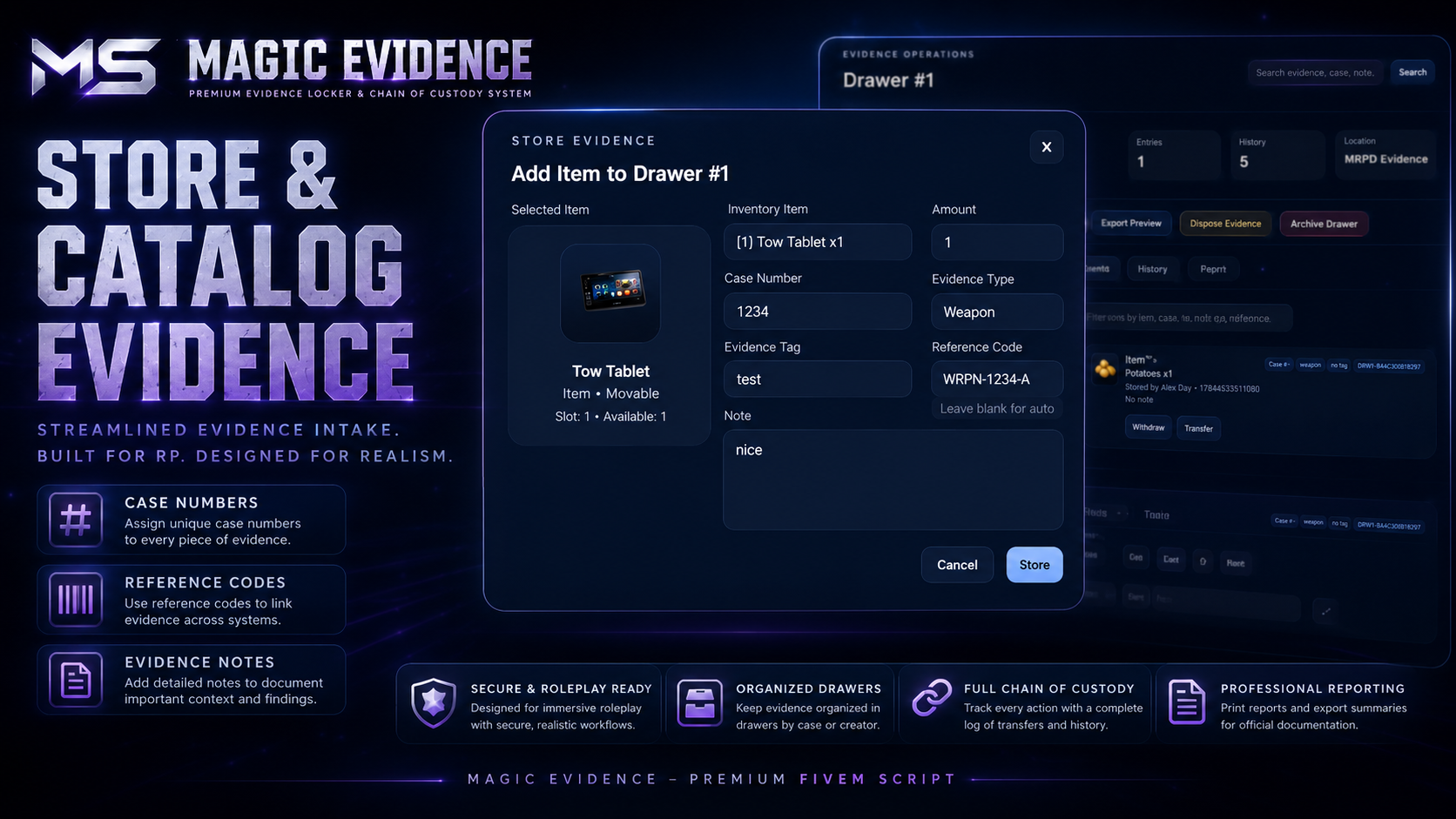Switch to the tab right of History
The height and width of the screenshot is (819, 1456).
point(1213,269)
